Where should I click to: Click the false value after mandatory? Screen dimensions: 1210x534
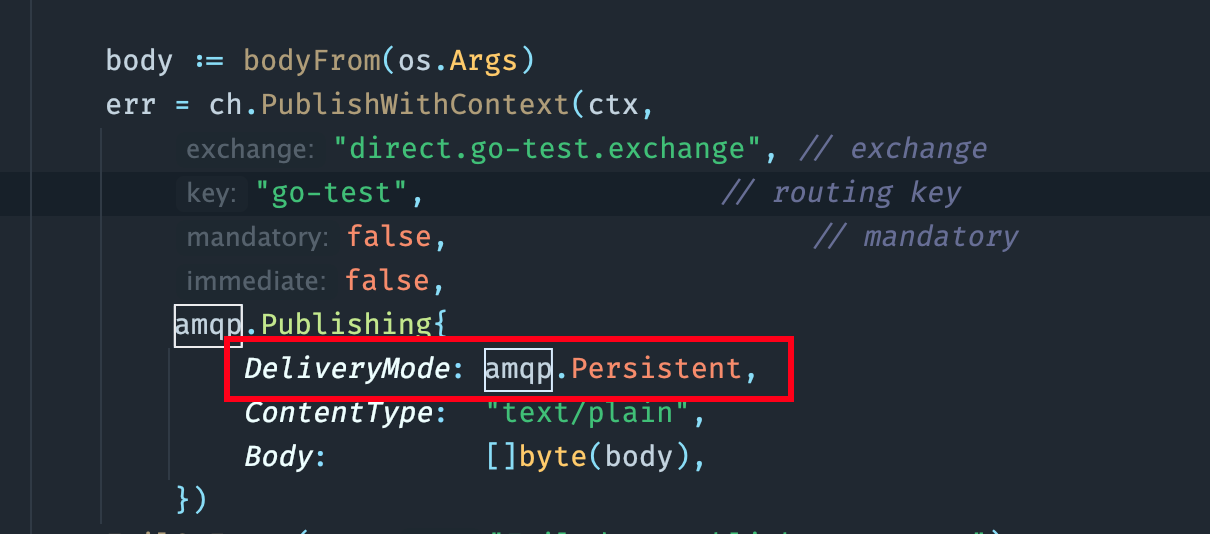tap(388, 237)
